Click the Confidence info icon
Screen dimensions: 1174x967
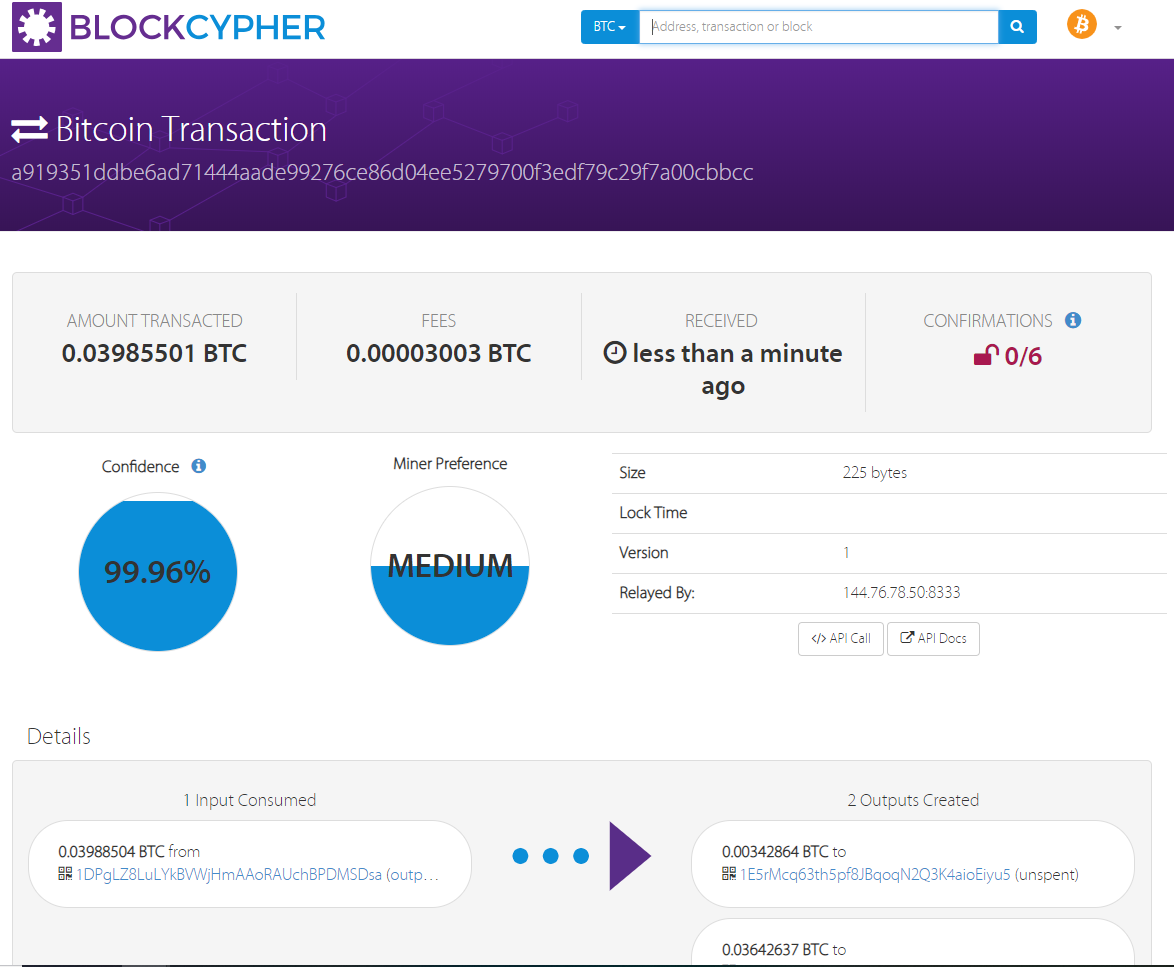[x=198, y=466]
